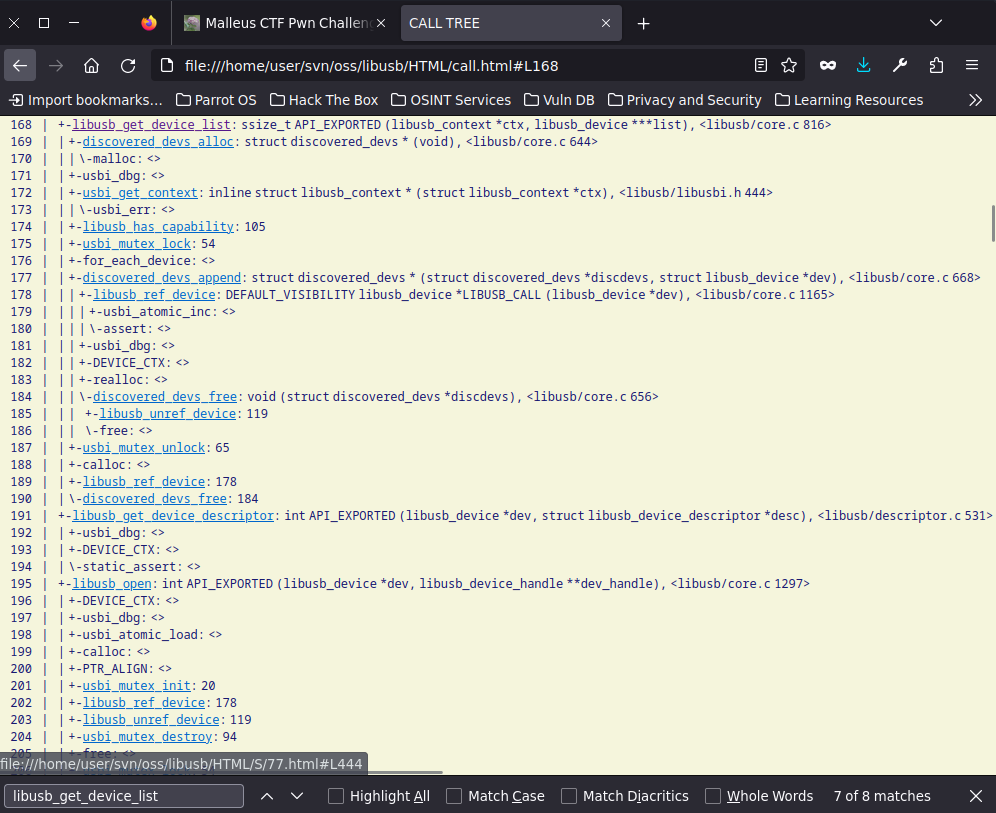Open the Downloads panel icon
Image resolution: width=996 pixels, height=813 pixels.
[x=863, y=64]
